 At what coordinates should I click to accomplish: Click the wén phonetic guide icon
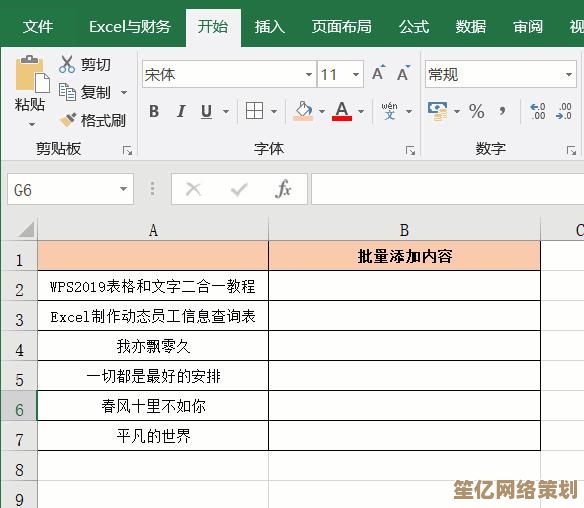tap(389, 111)
